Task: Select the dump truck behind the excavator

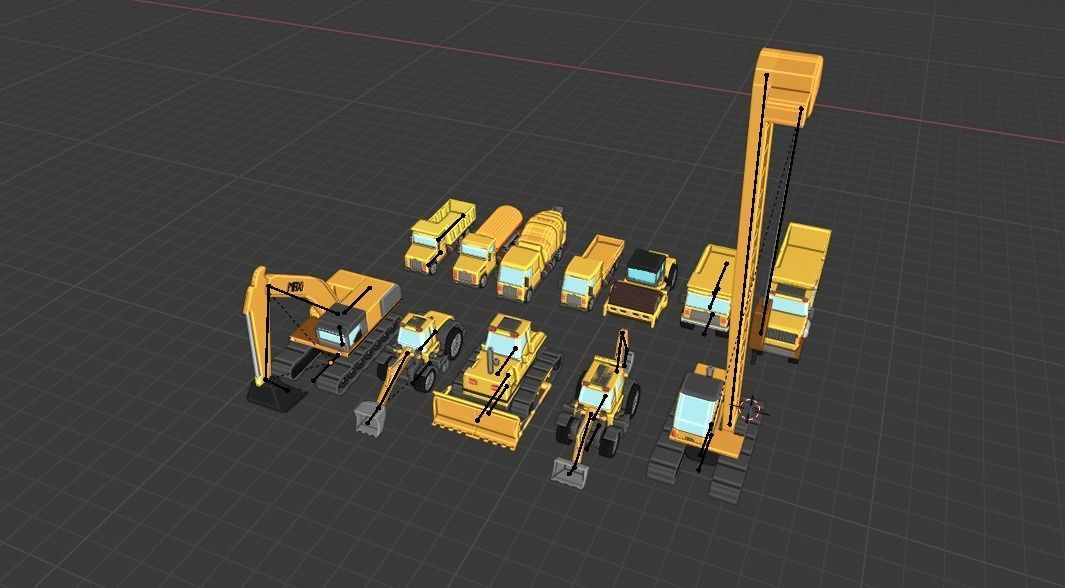Action: tap(439, 236)
